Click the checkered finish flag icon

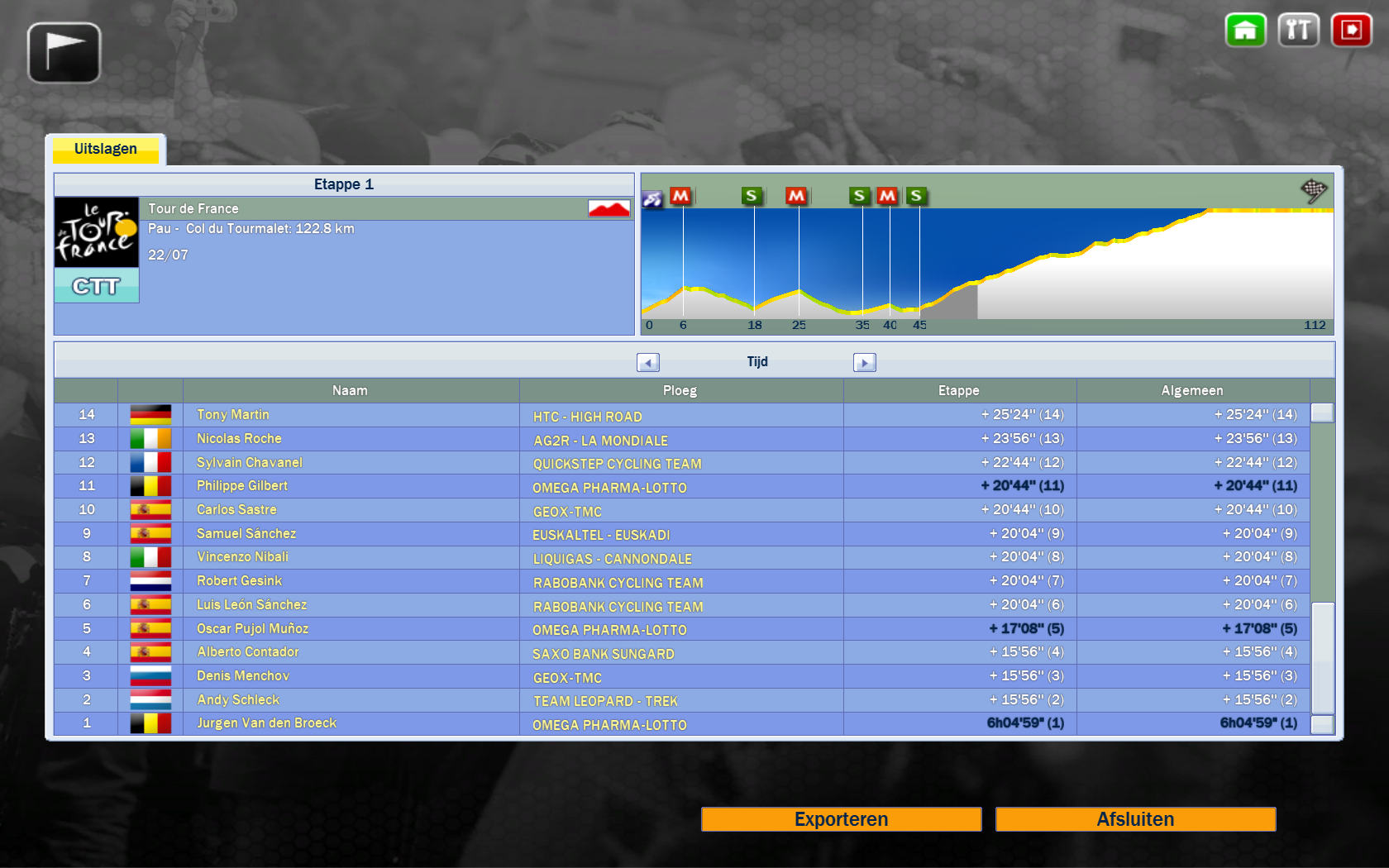coord(1313,190)
